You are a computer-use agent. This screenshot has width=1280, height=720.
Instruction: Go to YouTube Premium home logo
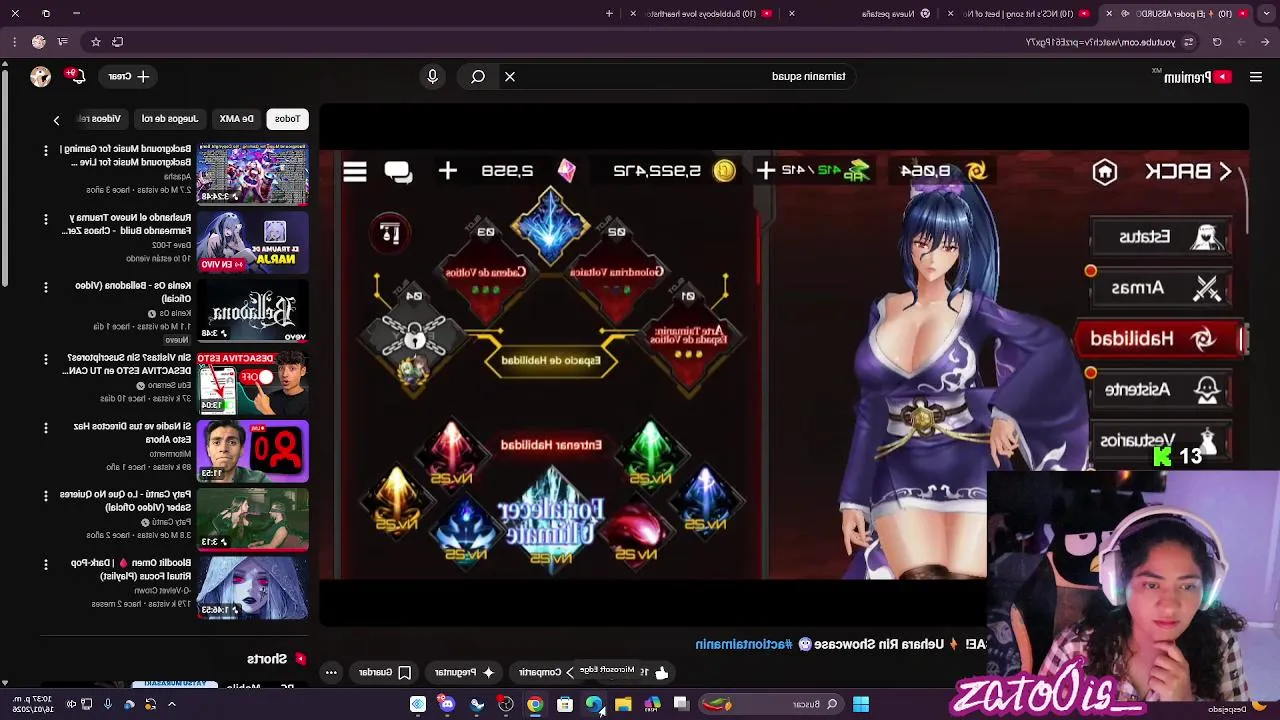click(x=1193, y=77)
